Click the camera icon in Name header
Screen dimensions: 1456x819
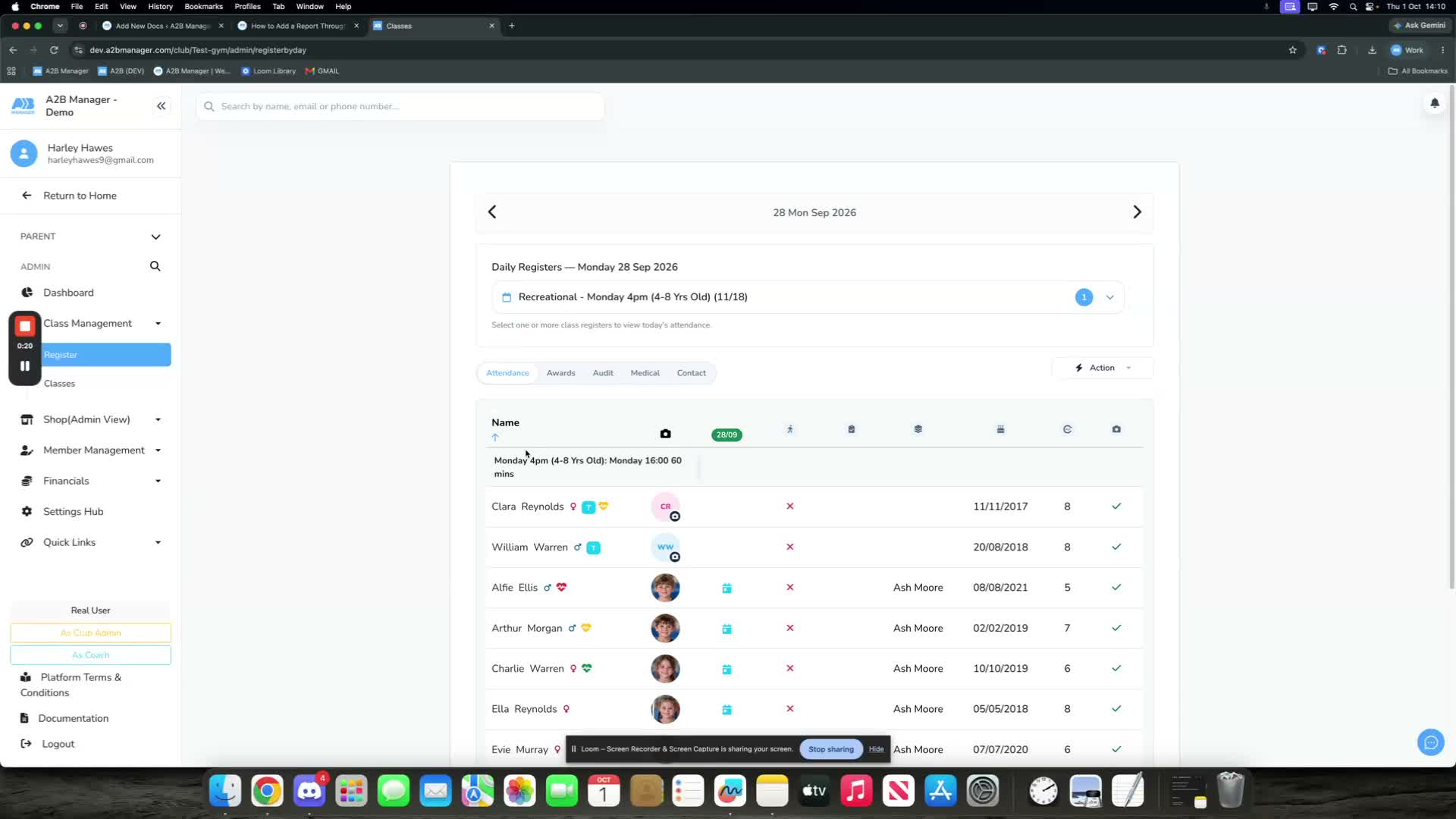(x=665, y=434)
